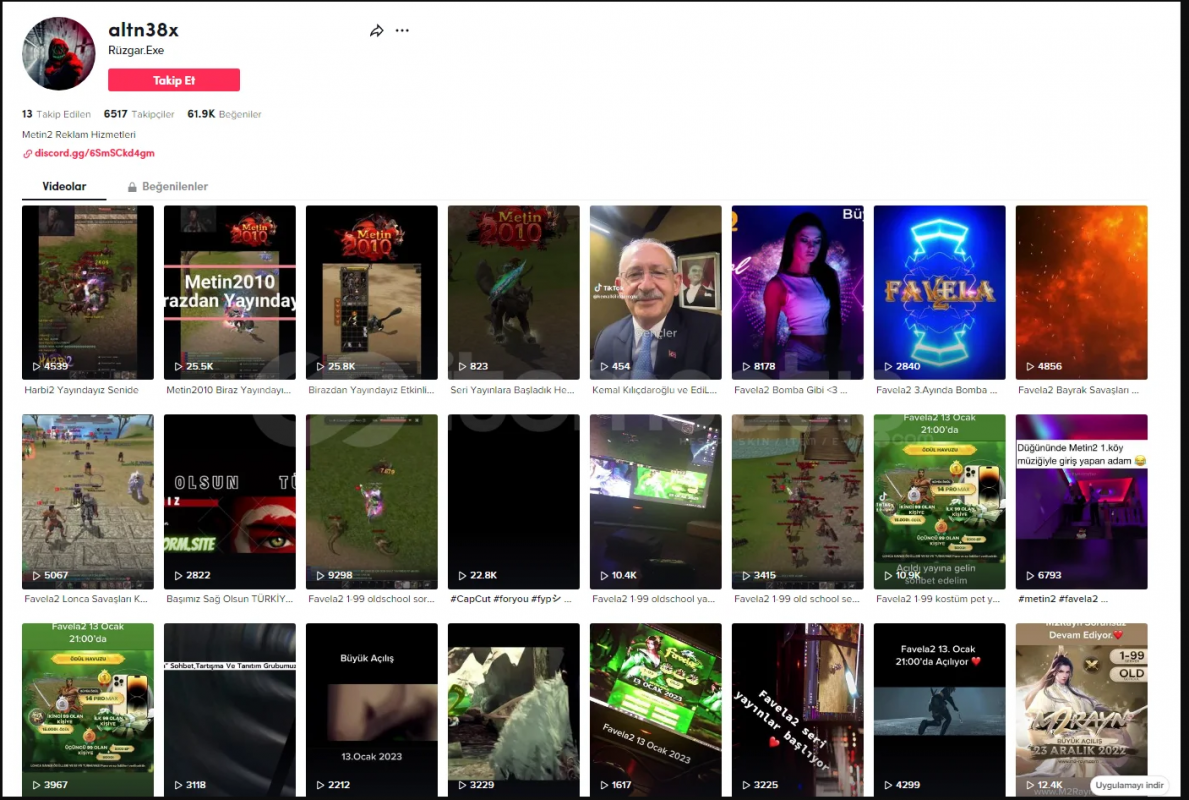This screenshot has height=800, width=1189.
Task: Open the video with 25.8K views
Action: (372, 293)
